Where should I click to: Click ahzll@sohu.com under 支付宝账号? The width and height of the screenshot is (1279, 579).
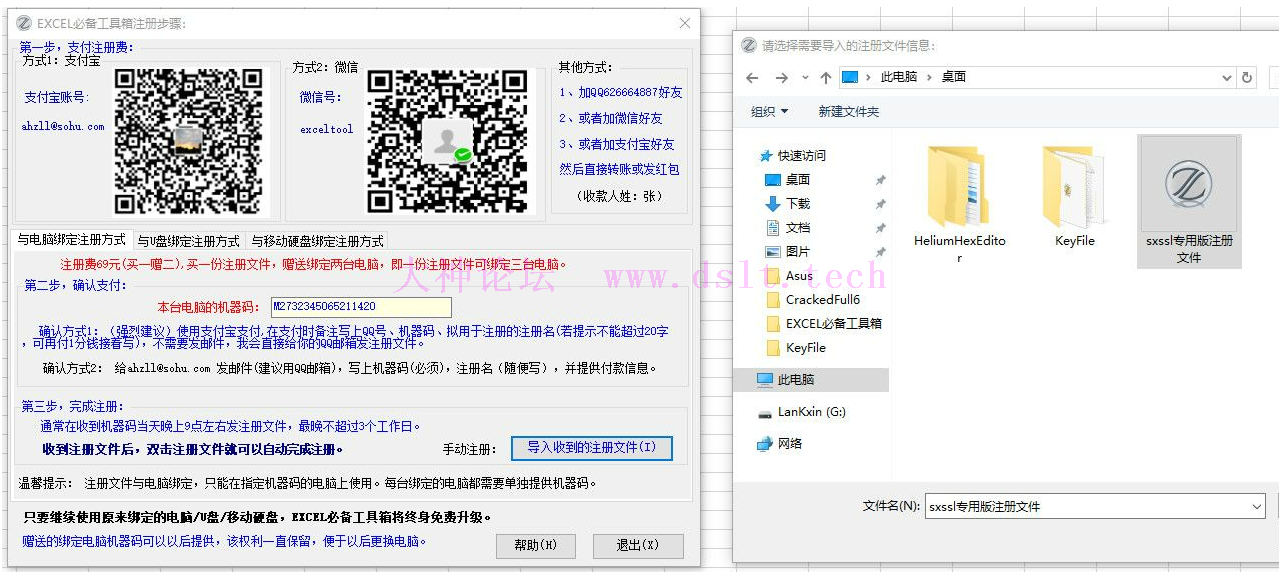coord(63,127)
